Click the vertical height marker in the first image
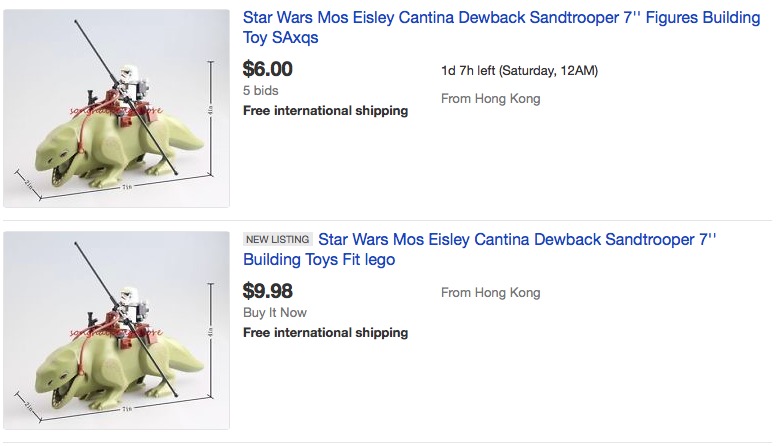This screenshot has height=446, width=782. pos(211,110)
